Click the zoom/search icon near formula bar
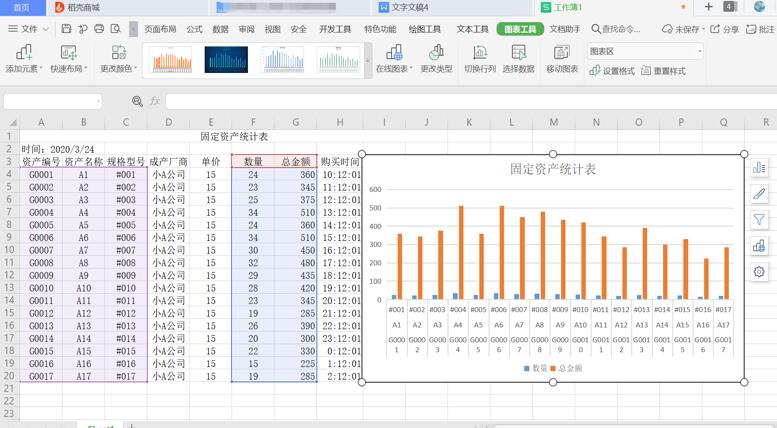 [137, 101]
